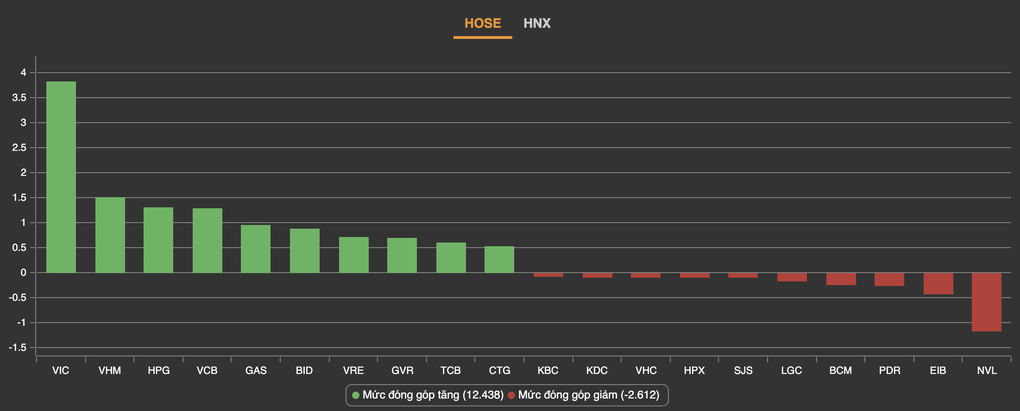1020x411 pixels.
Task: Click the TCB axis label
Action: click(x=451, y=371)
